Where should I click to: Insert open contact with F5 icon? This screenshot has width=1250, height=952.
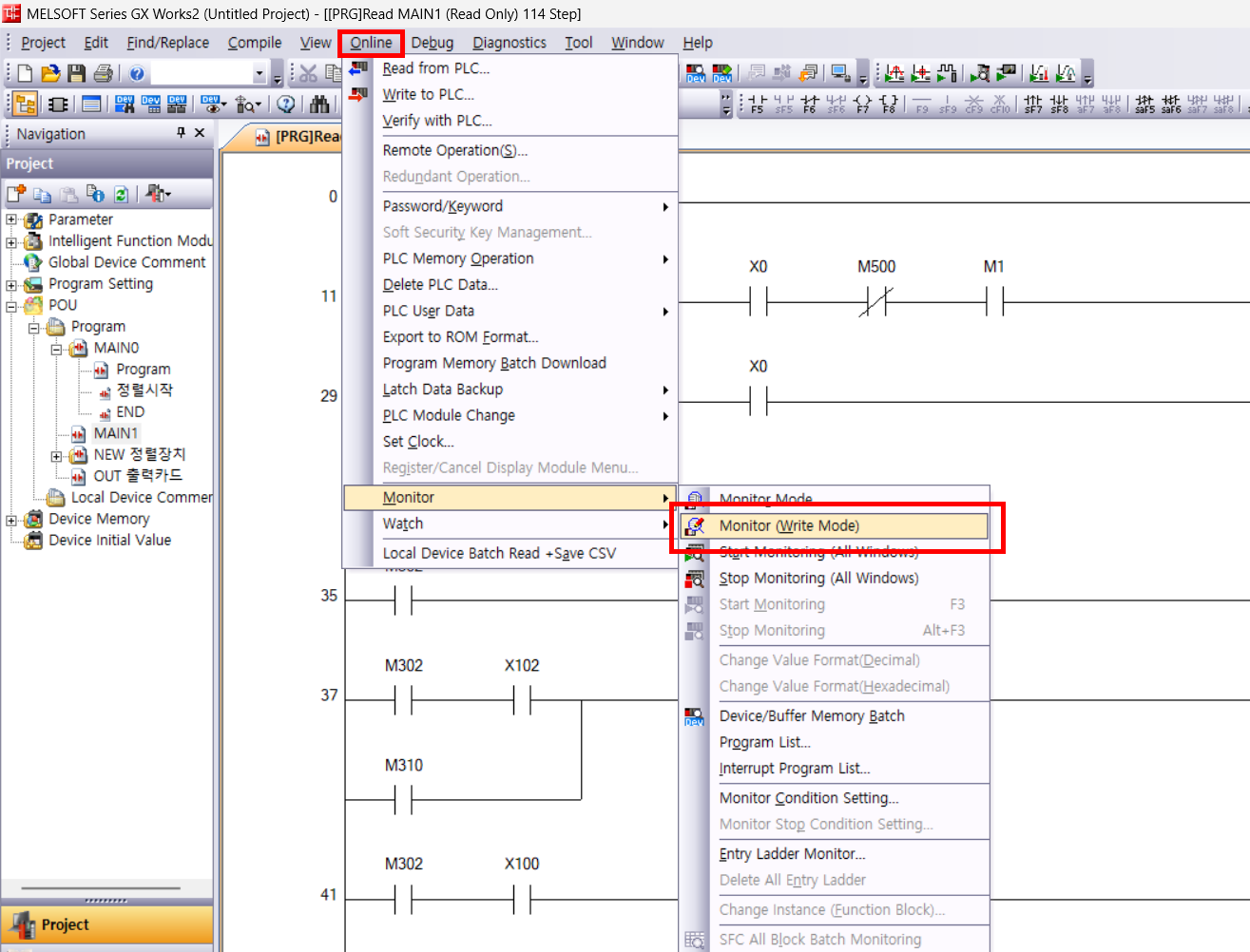pyautogui.click(x=757, y=104)
